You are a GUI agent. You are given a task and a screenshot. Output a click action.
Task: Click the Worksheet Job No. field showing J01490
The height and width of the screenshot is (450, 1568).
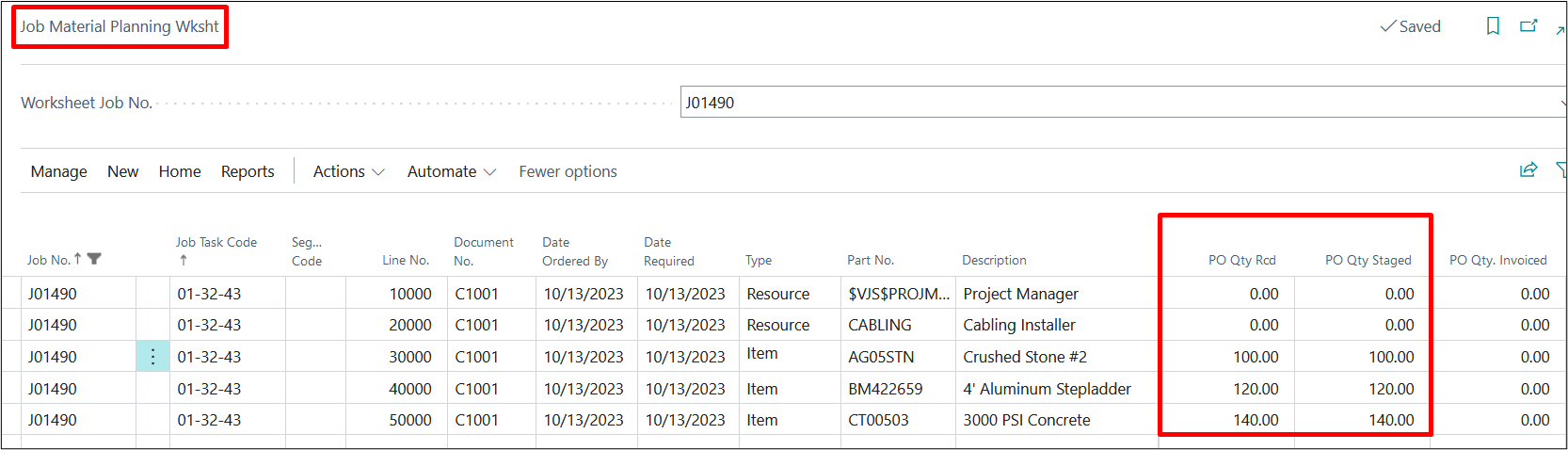[x=1120, y=103]
